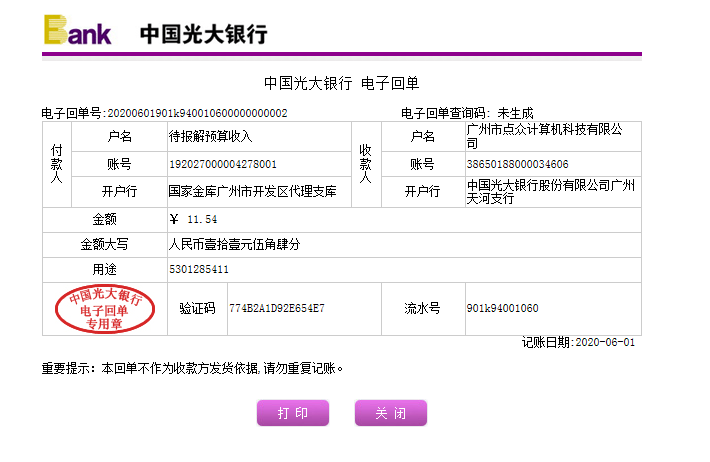Click the red 电子回单专用章 stamp

pyautogui.click(x=105, y=309)
